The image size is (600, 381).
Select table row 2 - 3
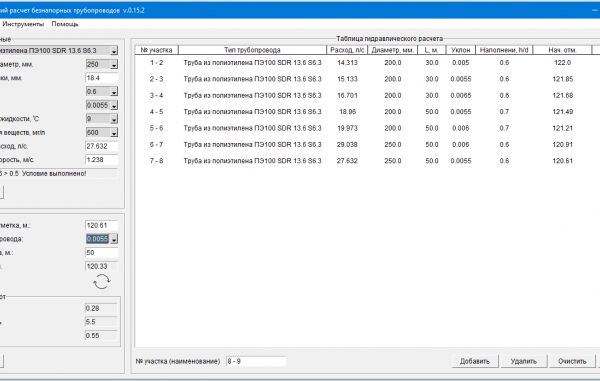pos(367,79)
